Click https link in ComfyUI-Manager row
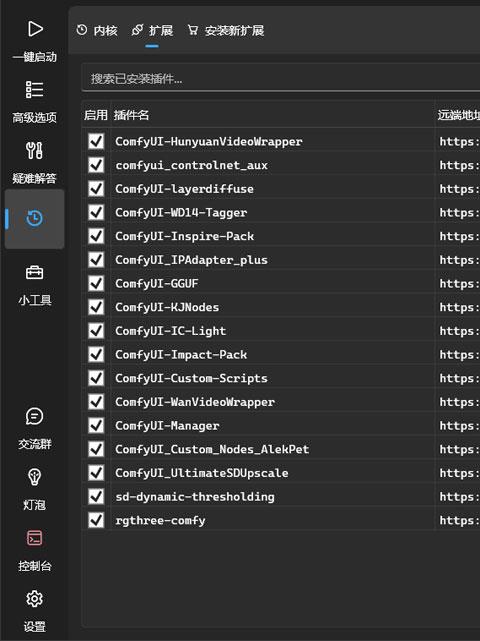480x641 pixels. tap(459, 426)
